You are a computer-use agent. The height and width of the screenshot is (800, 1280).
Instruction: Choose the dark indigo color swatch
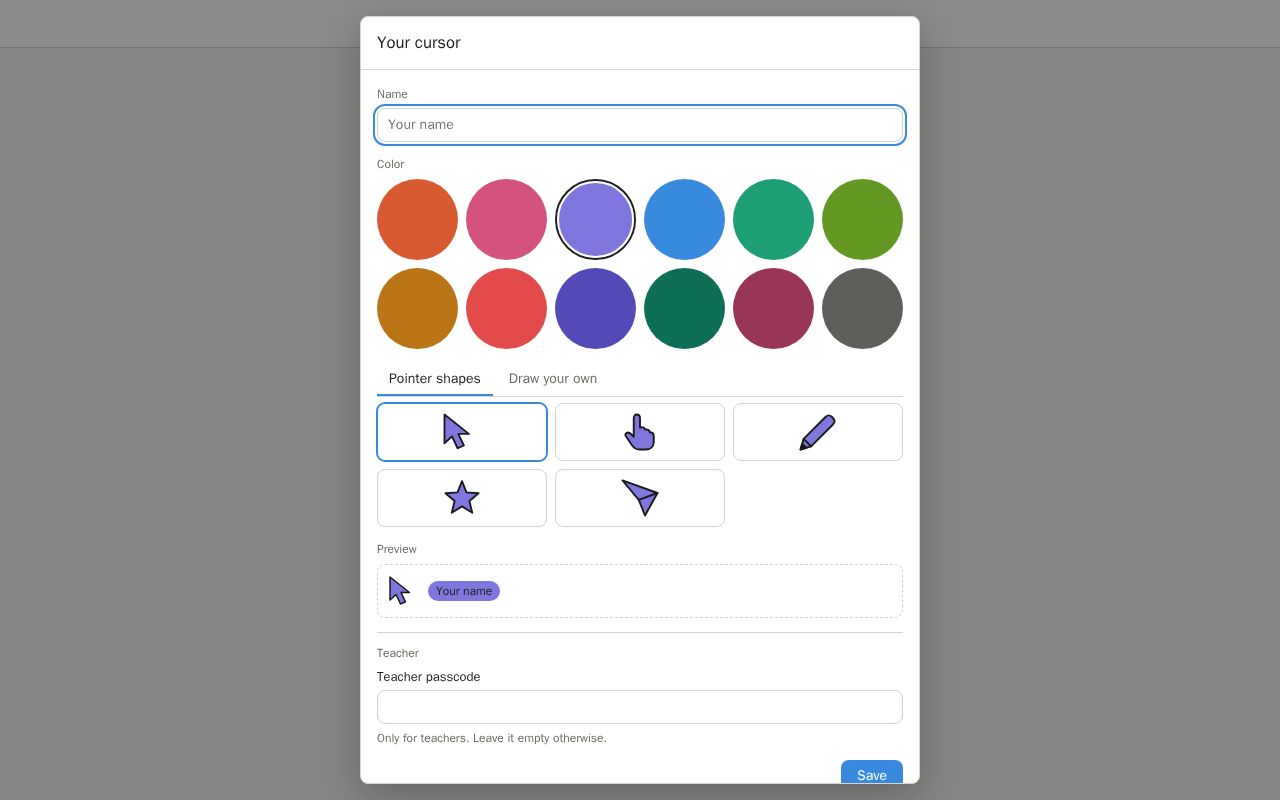click(595, 308)
